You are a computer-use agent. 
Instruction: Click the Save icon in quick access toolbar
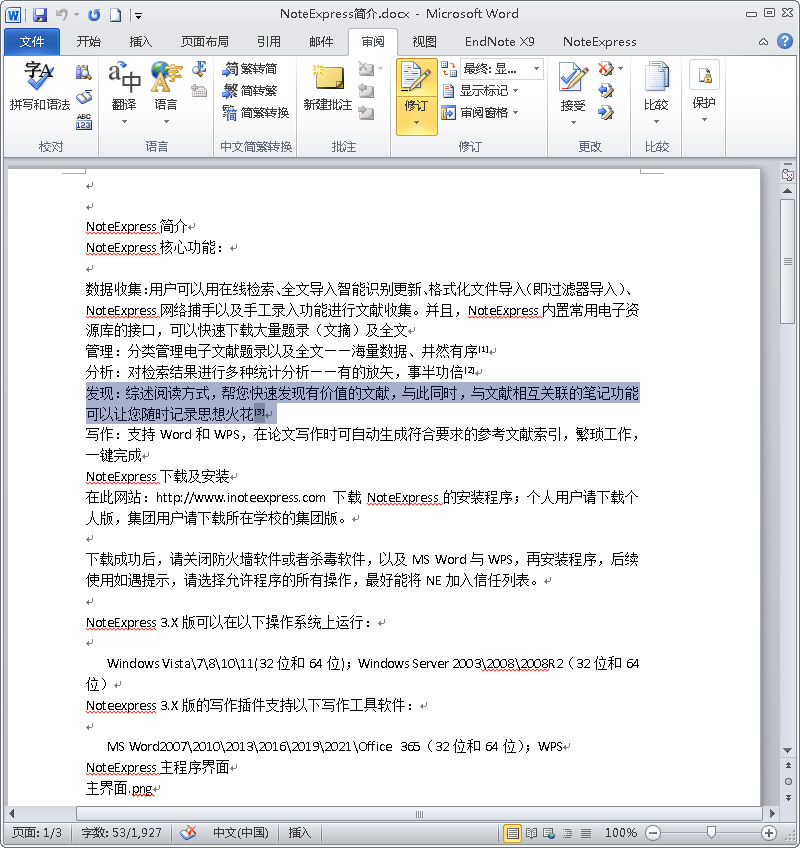coord(39,15)
